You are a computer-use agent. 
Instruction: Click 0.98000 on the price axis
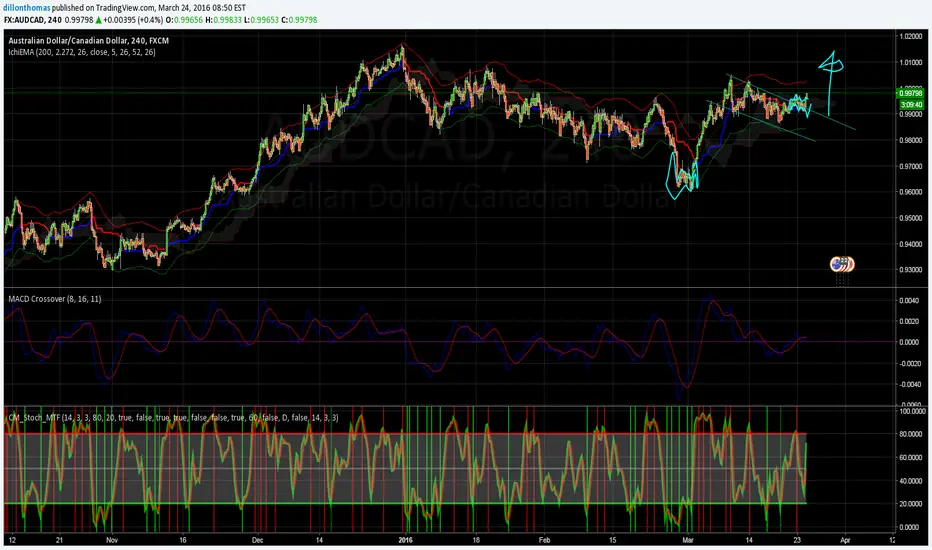[911, 140]
